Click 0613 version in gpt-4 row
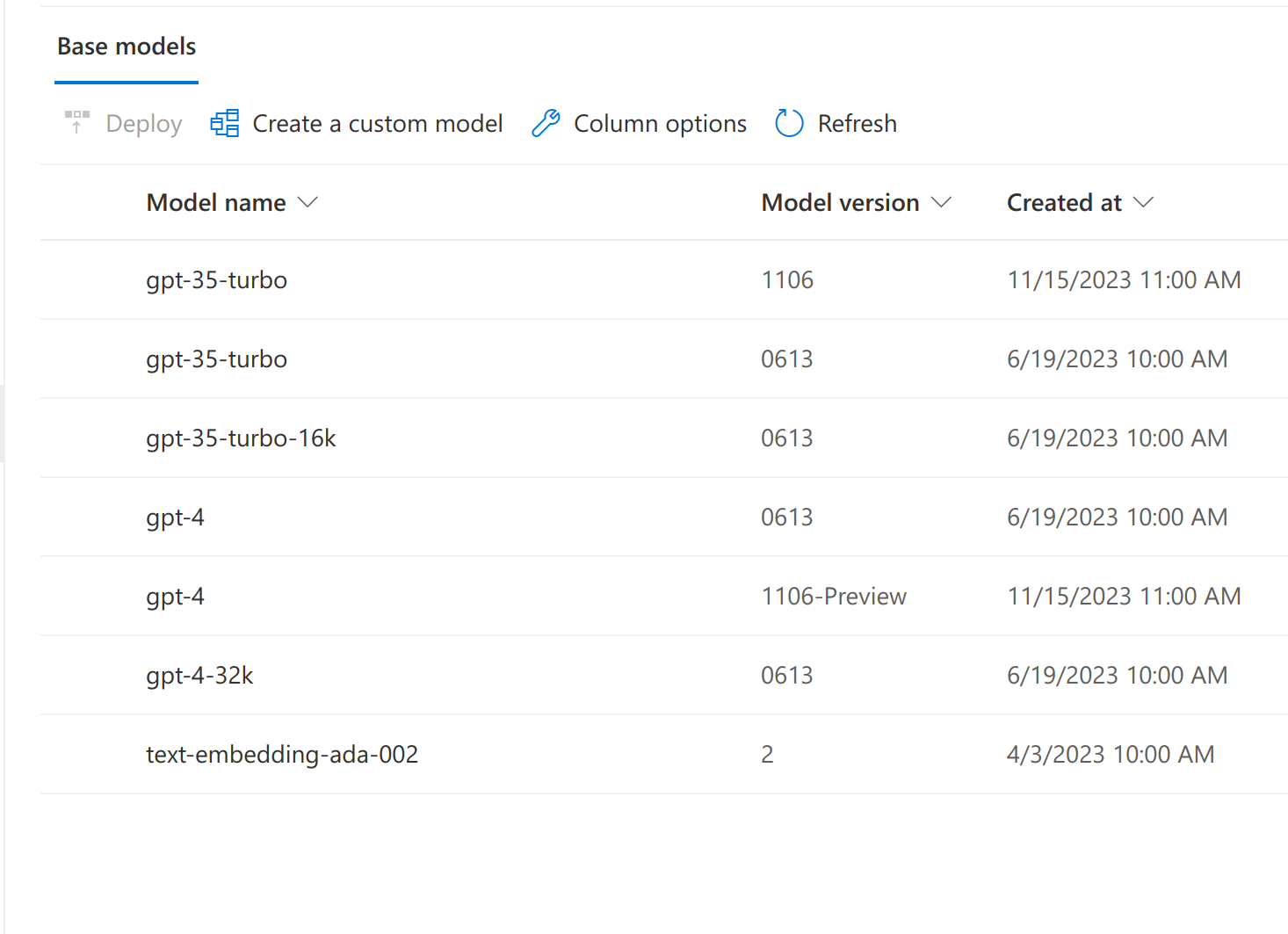Viewport: 1288px width, 934px height. point(787,518)
